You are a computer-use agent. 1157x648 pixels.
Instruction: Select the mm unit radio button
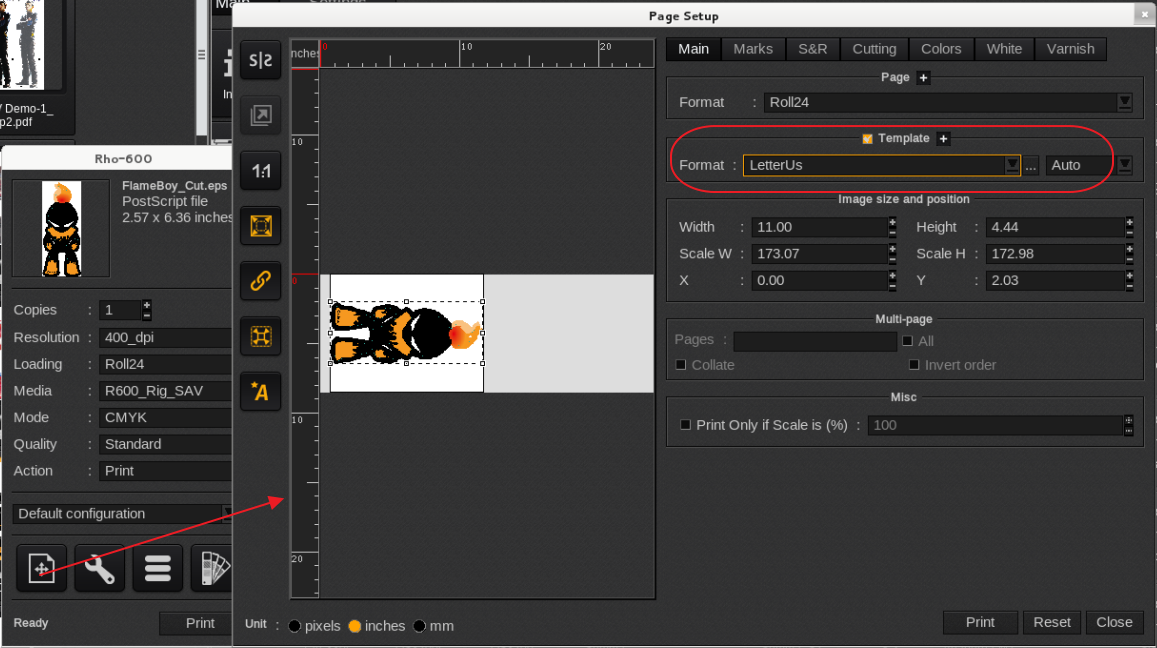[x=420, y=626]
